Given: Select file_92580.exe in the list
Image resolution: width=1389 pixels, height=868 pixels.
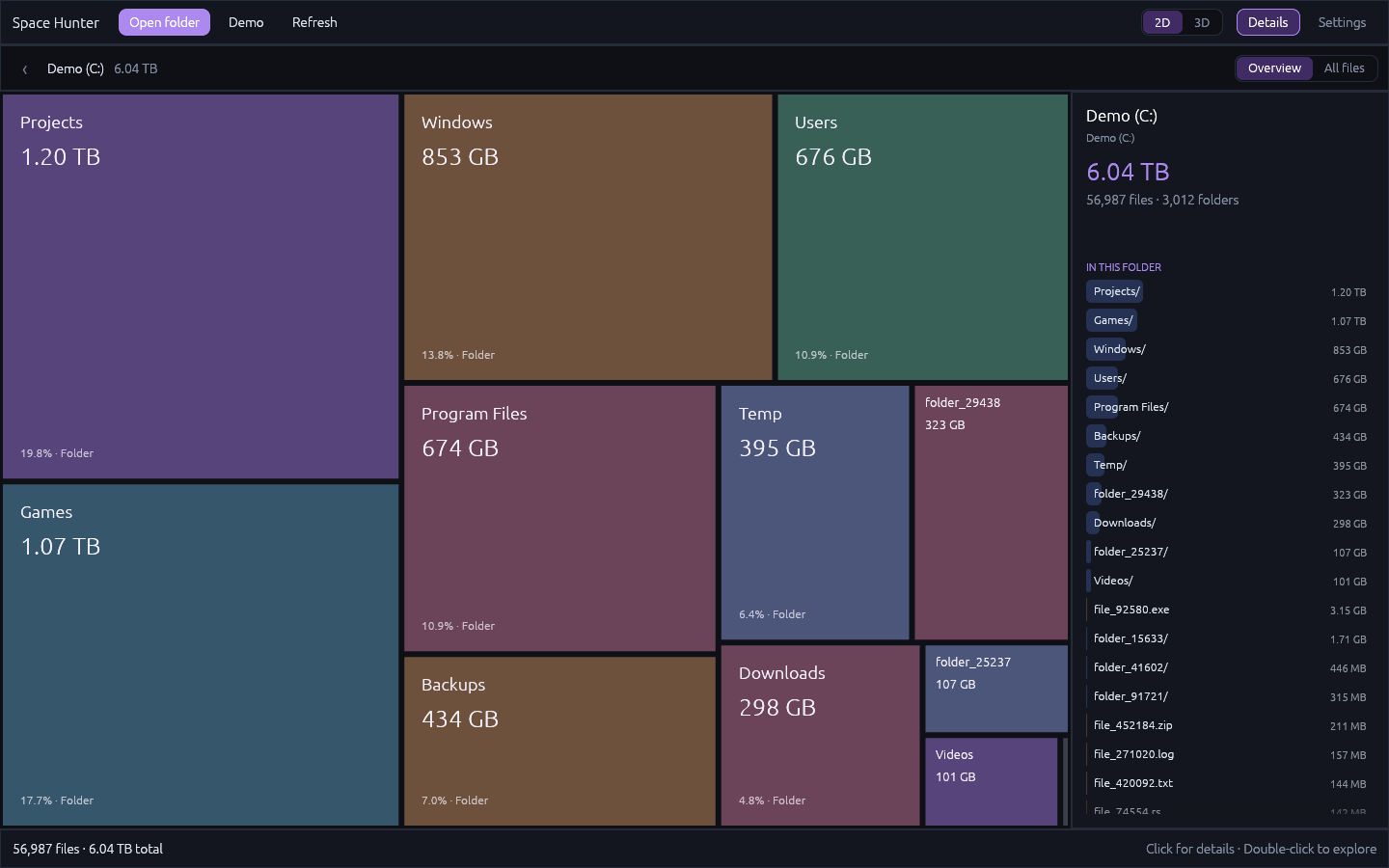Looking at the screenshot, I should [1226, 610].
